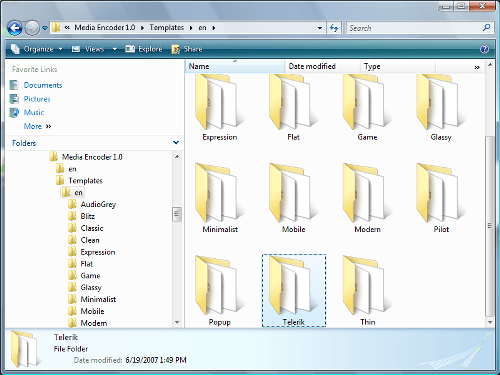Screen dimensions: 500x375
Task: Select the Minimalist folder icon
Action: pos(220,193)
